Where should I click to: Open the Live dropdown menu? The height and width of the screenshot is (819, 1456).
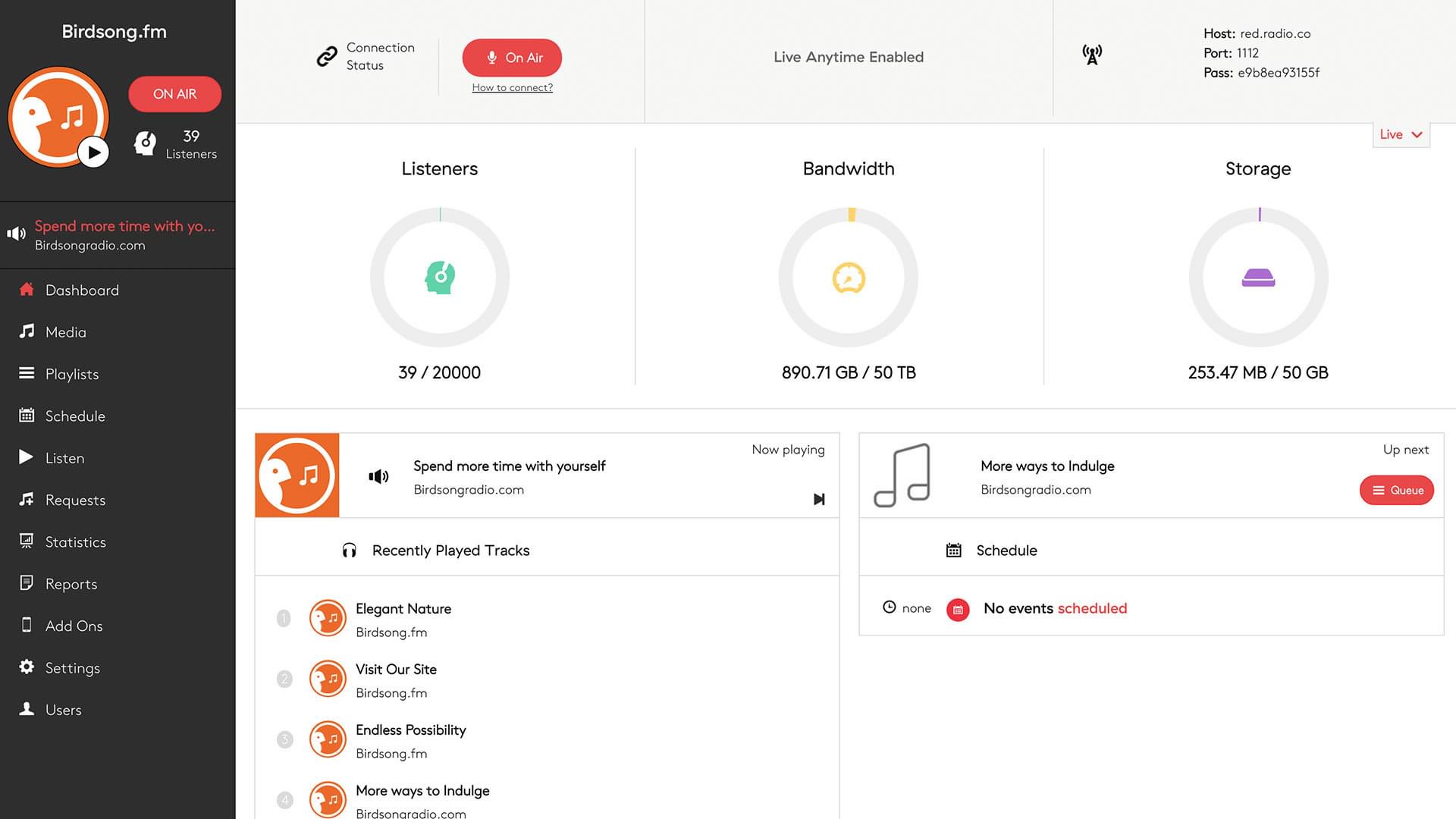1401,134
